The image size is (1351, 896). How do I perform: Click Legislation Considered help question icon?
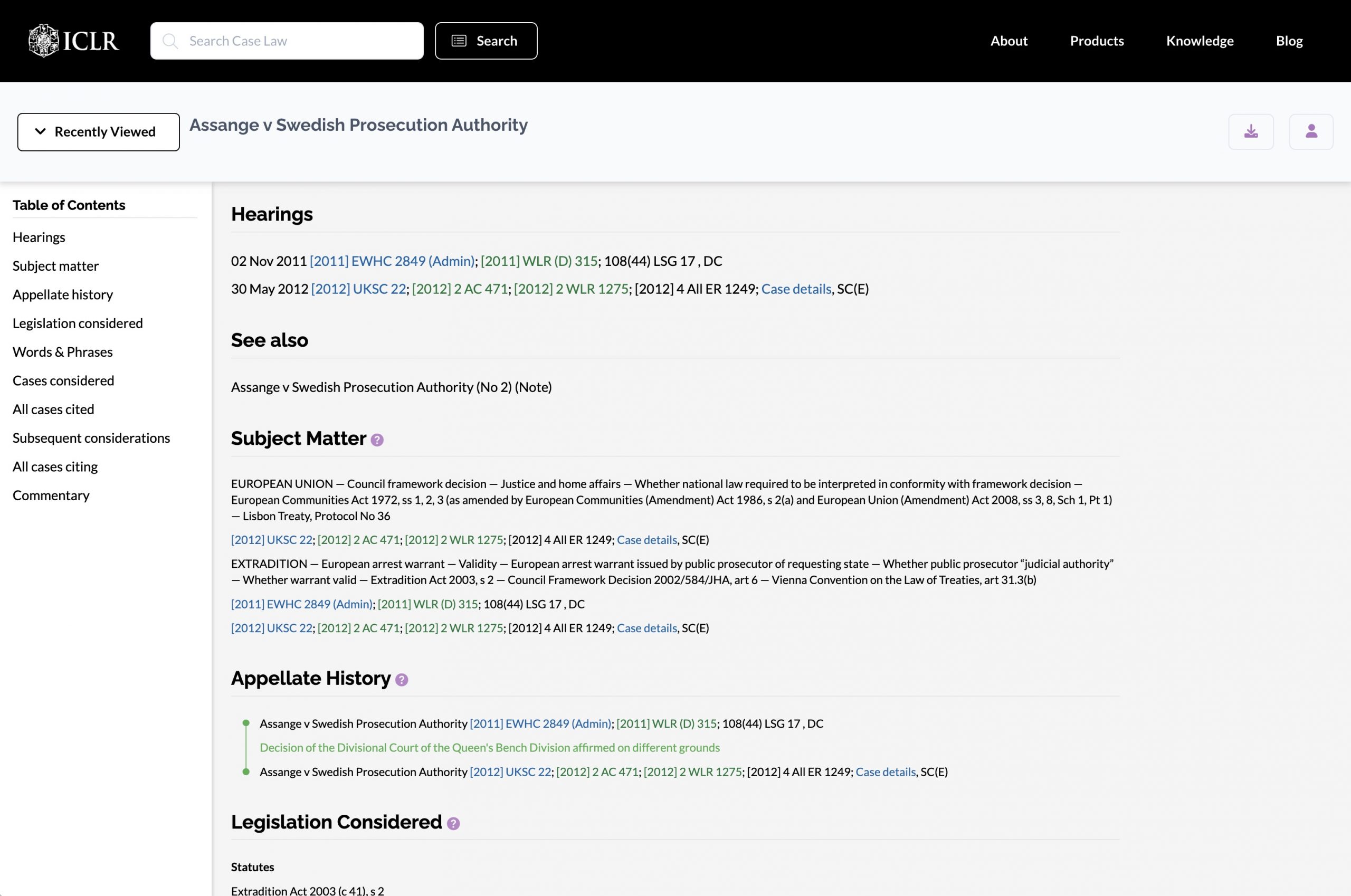(x=453, y=823)
